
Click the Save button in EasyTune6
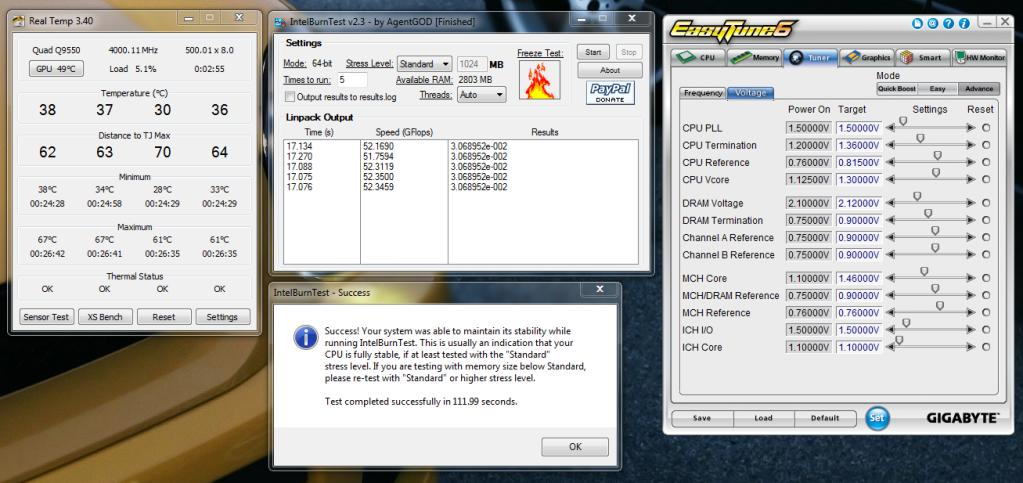click(702, 418)
